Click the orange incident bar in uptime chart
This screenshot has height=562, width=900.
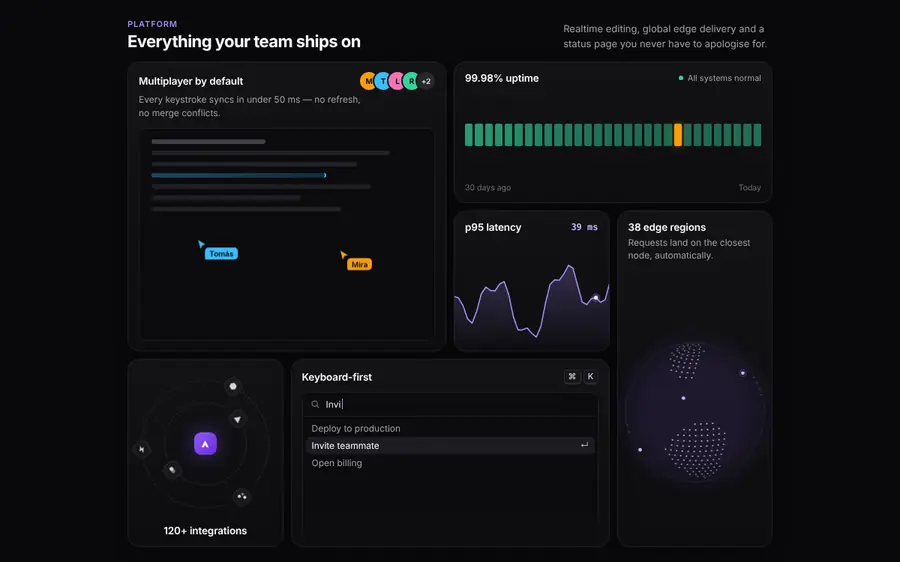[x=678, y=135]
